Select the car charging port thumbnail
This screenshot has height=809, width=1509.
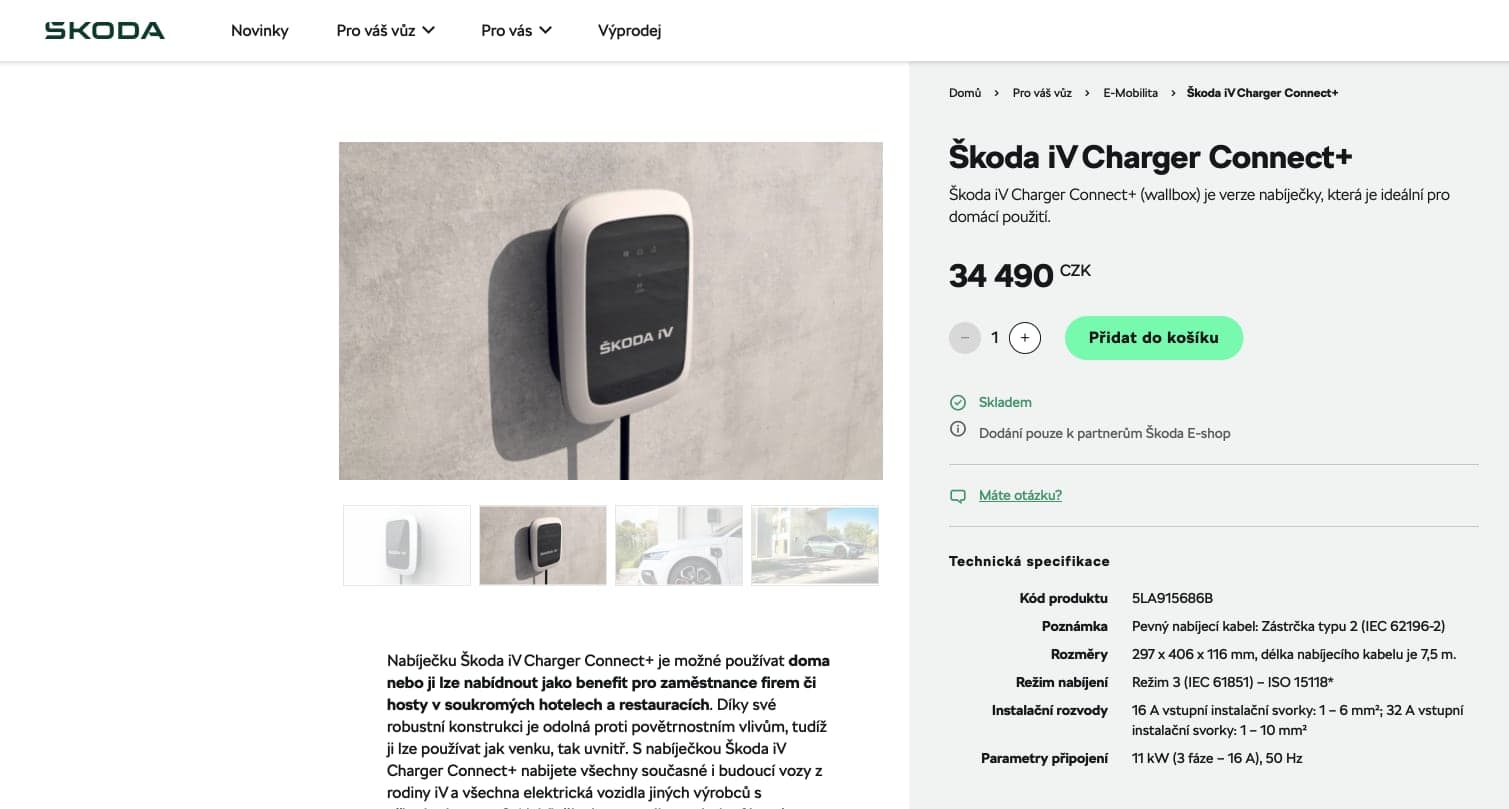[x=679, y=545]
